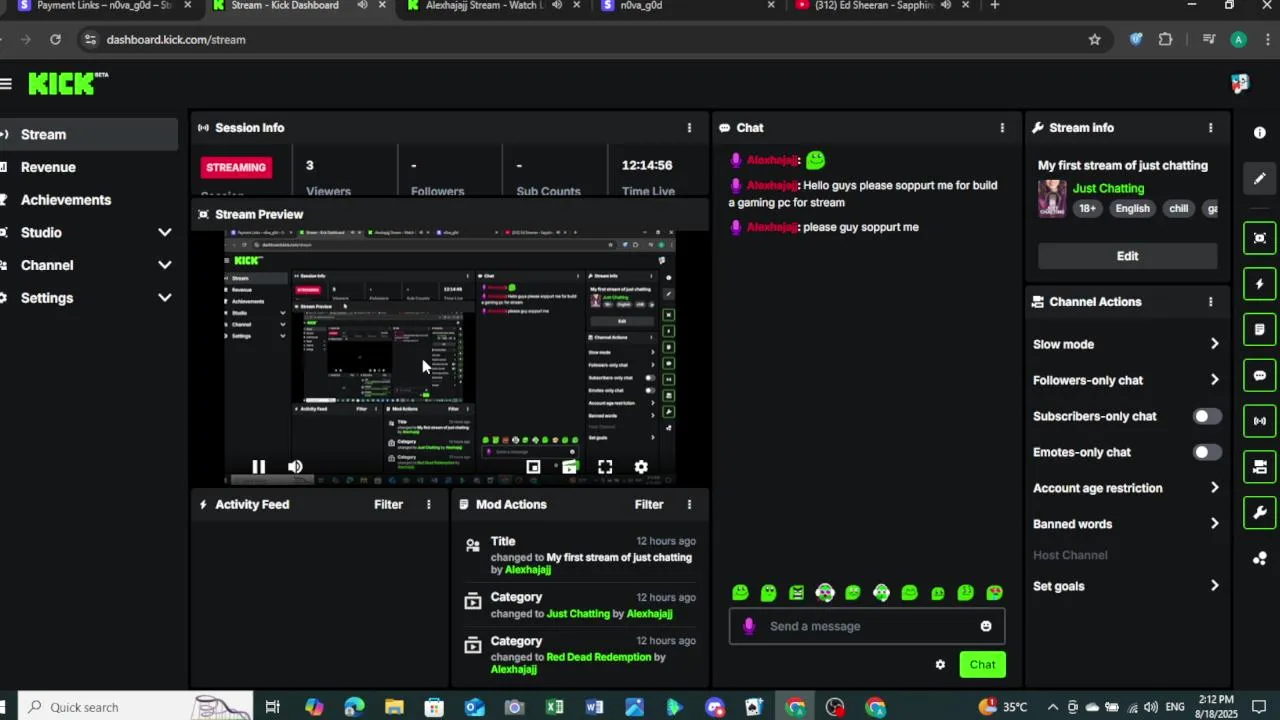Image resolution: width=1280 pixels, height=720 pixels.
Task: Open emoji picker in message box
Action: [986, 626]
